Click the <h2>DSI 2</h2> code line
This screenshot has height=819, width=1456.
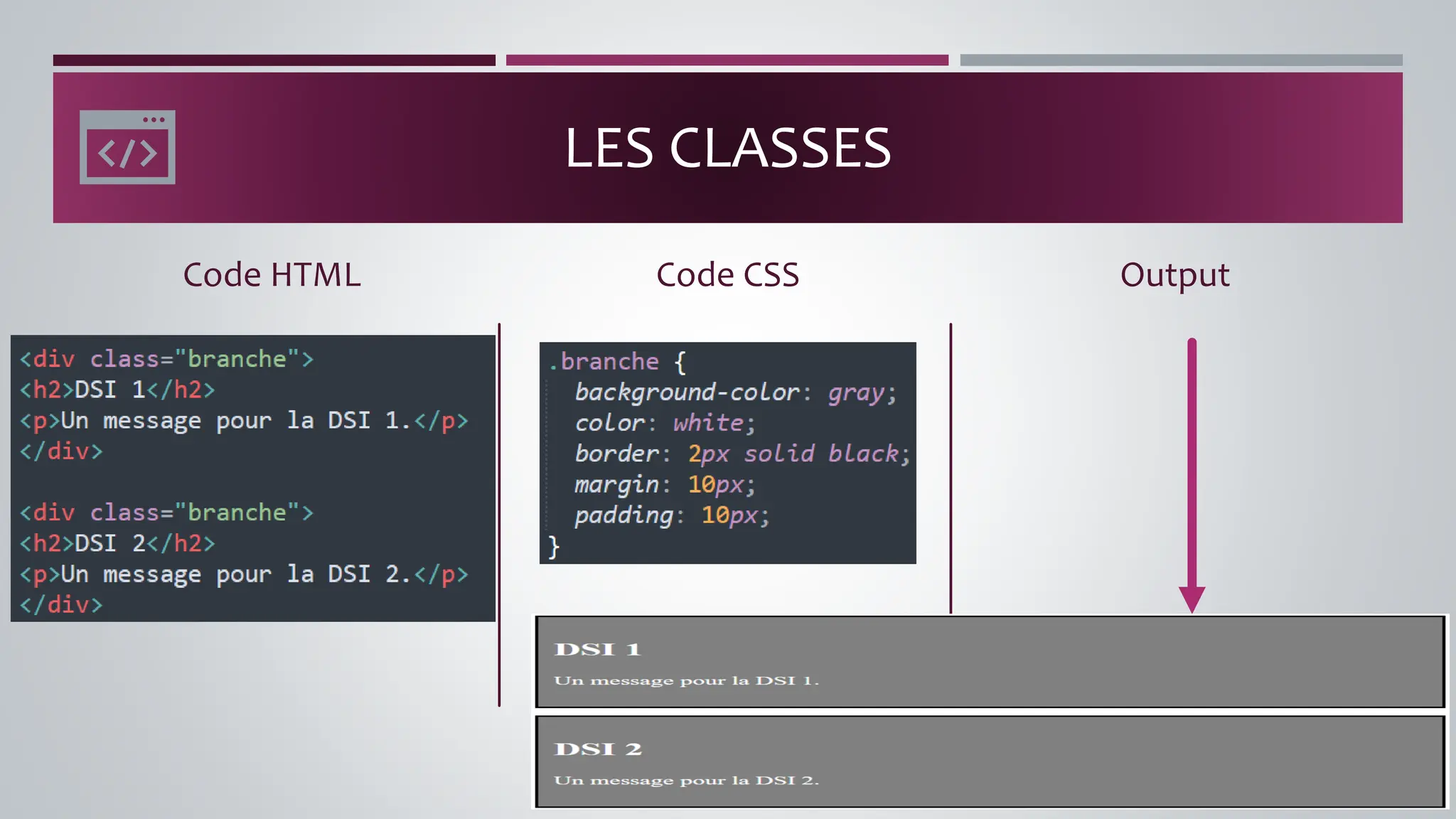tap(117, 543)
